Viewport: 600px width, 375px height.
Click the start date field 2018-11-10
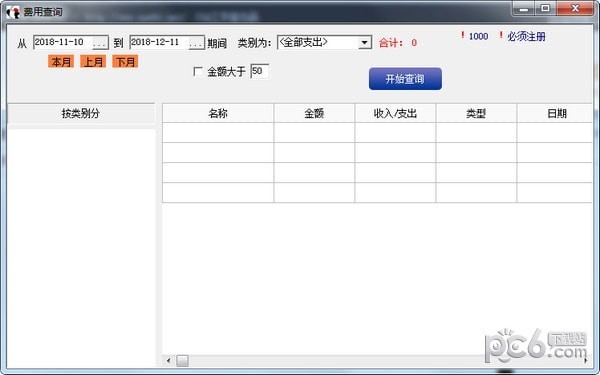tap(63, 42)
